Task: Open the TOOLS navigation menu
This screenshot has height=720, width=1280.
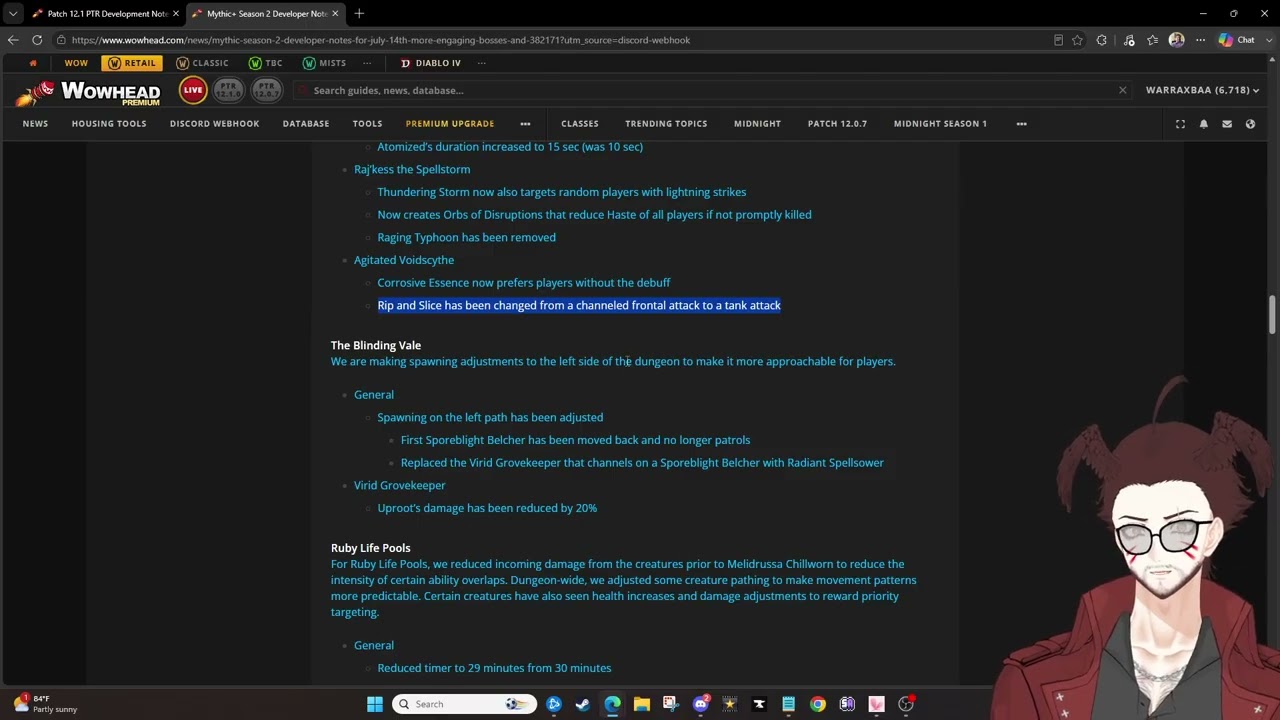Action: point(367,124)
